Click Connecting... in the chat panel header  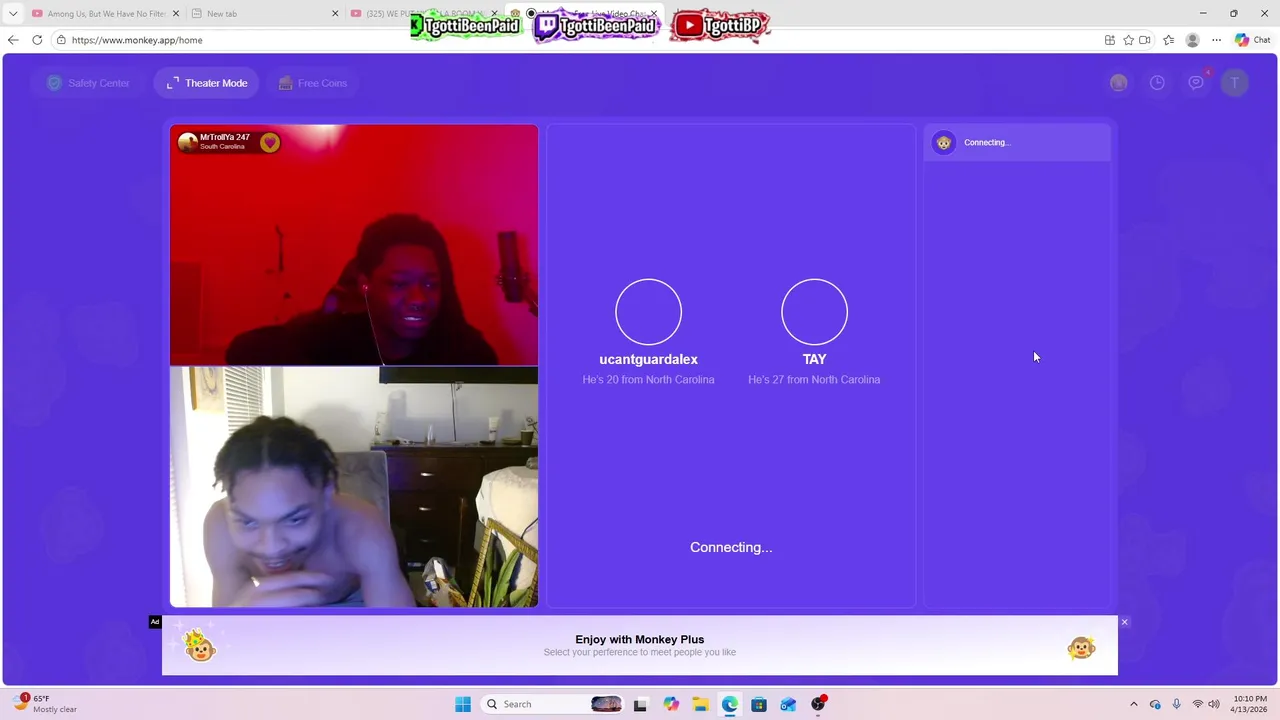coord(987,143)
